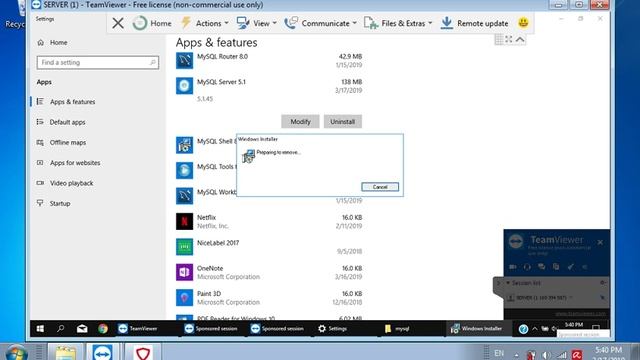The height and width of the screenshot is (360, 640).
Task: Click the fullscreen icon beside the chevron
Action: (509, 39)
